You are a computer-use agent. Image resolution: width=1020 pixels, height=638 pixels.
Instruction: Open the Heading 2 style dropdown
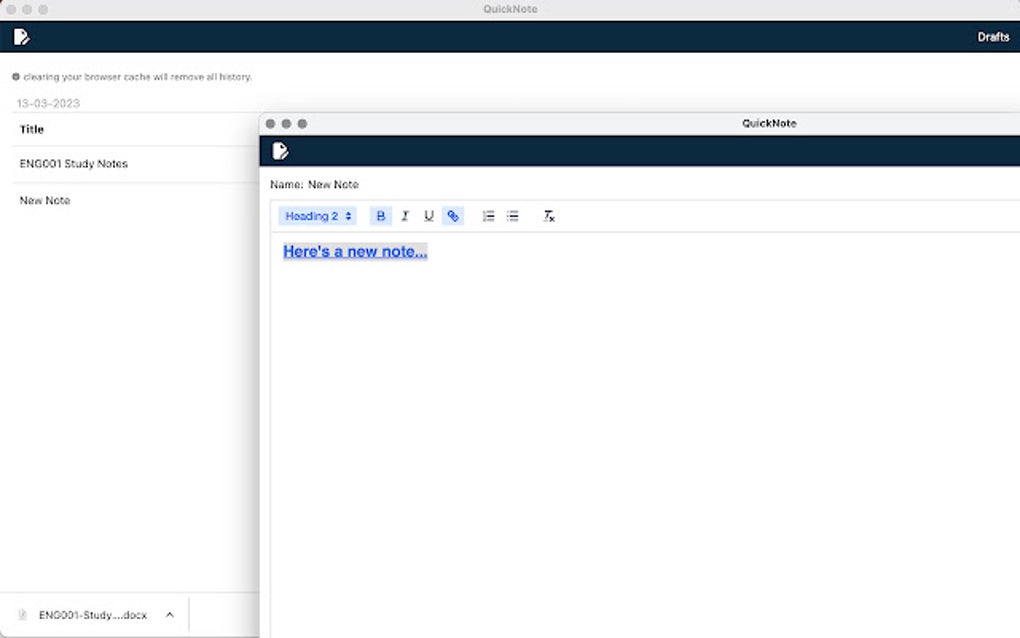[x=317, y=215]
